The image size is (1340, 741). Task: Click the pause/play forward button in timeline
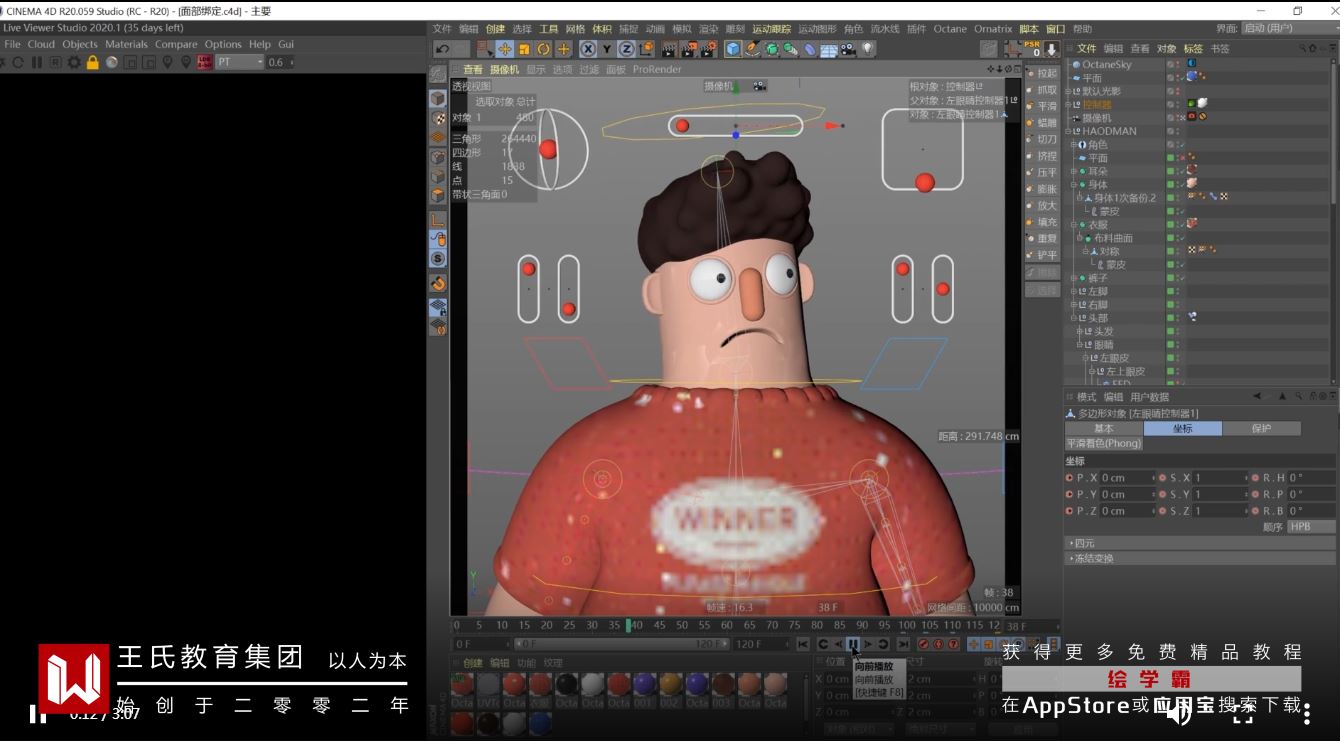pyautogui.click(x=853, y=645)
